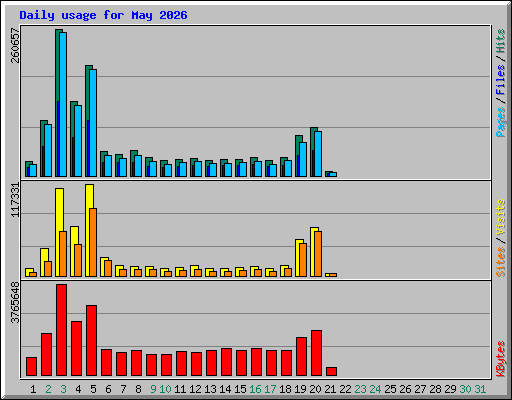The width and height of the screenshot is (512, 400).
Task: Click the 260657 hits axis value
Action: (15, 45)
